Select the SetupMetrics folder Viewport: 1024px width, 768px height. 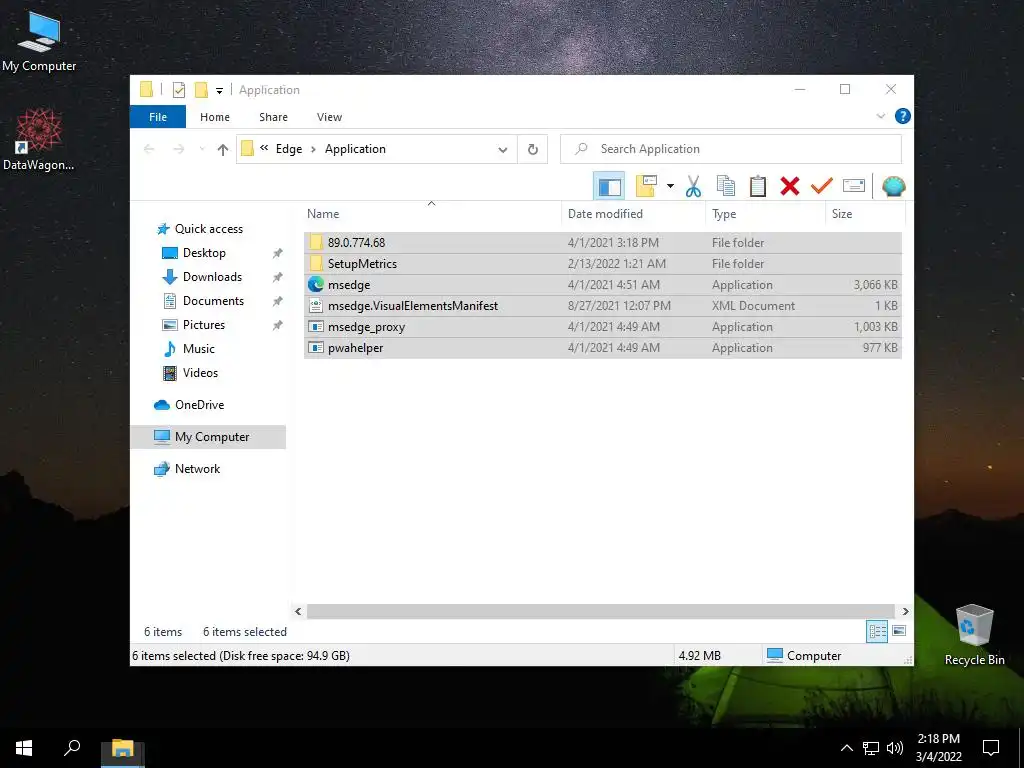pos(603,264)
